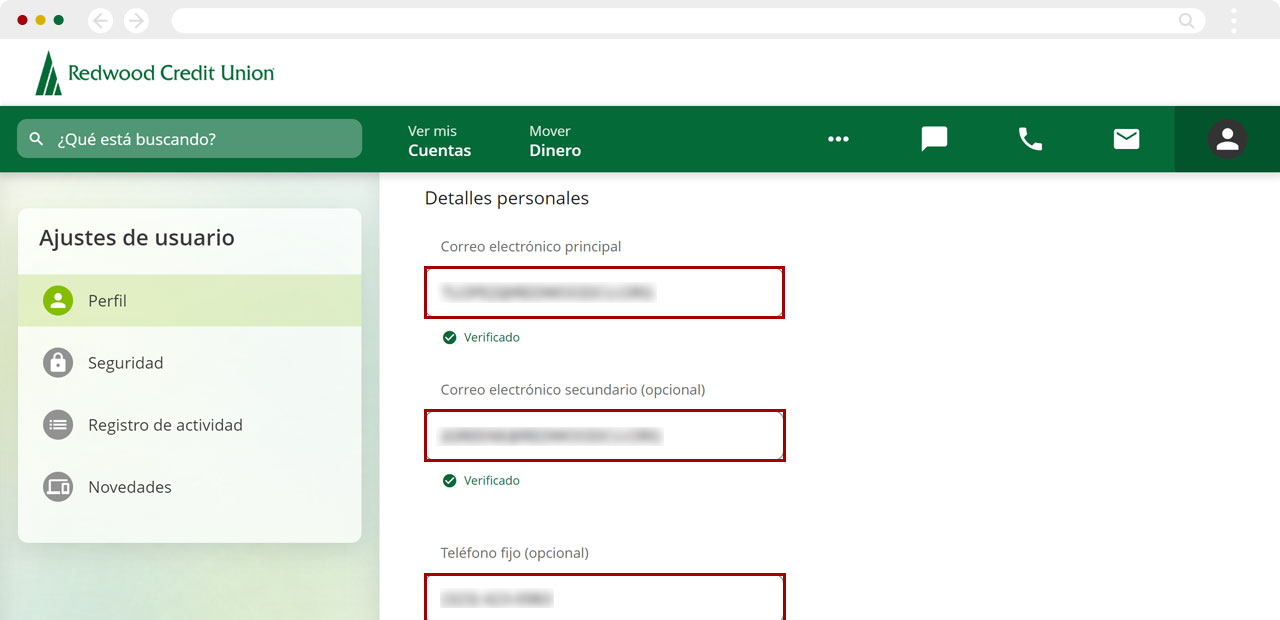Screen dimensions: 1280x620
Task: Click the Redwood Credit Union logo
Action: pos(155,73)
